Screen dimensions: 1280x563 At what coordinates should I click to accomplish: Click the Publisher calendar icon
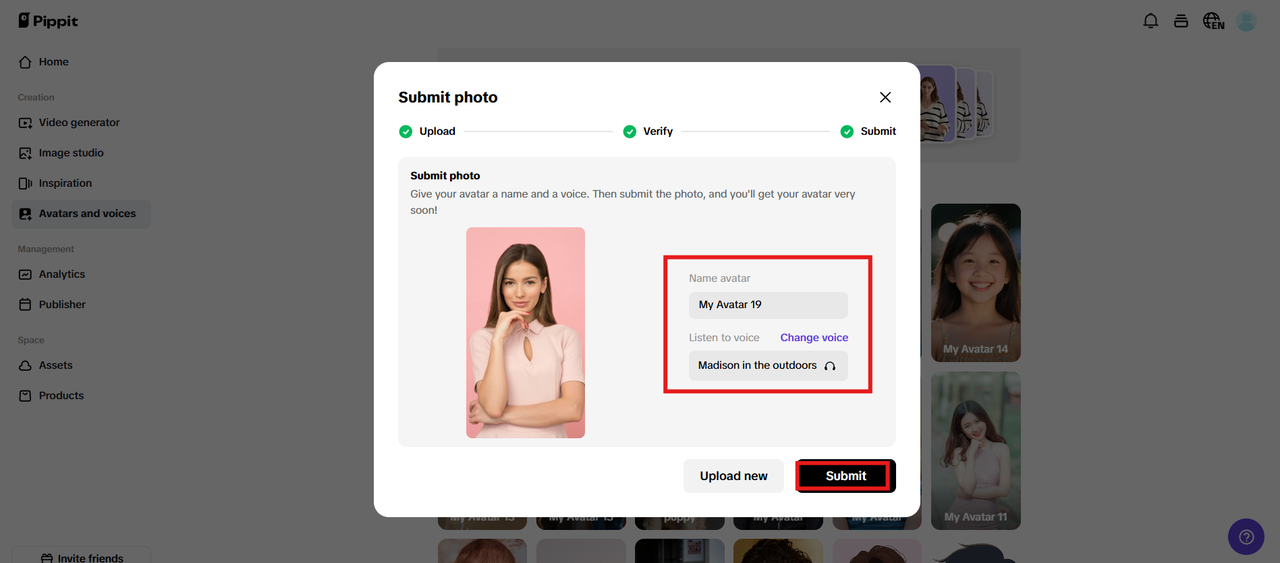click(x=26, y=305)
